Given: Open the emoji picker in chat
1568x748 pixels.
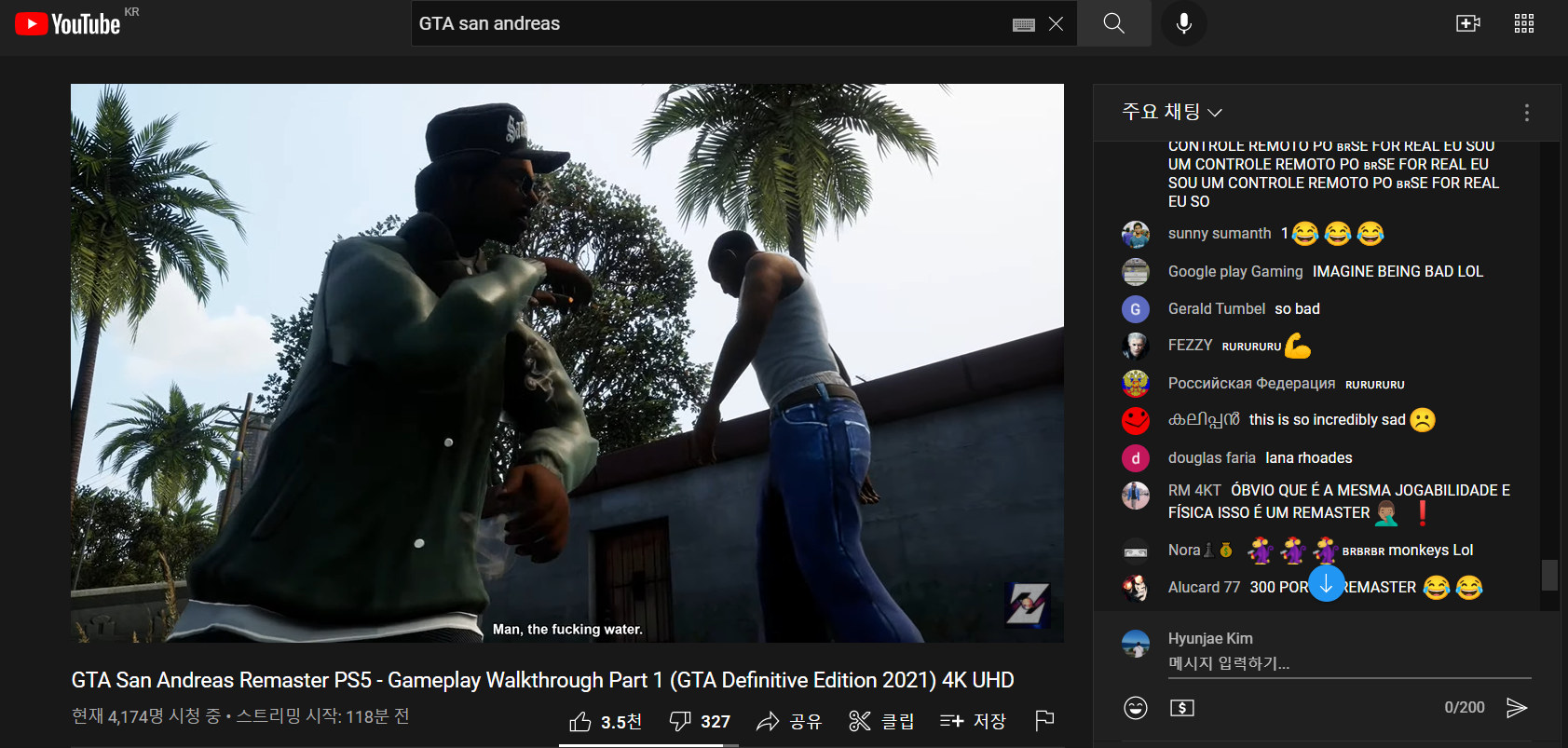Looking at the screenshot, I should (x=1136, y=708).
